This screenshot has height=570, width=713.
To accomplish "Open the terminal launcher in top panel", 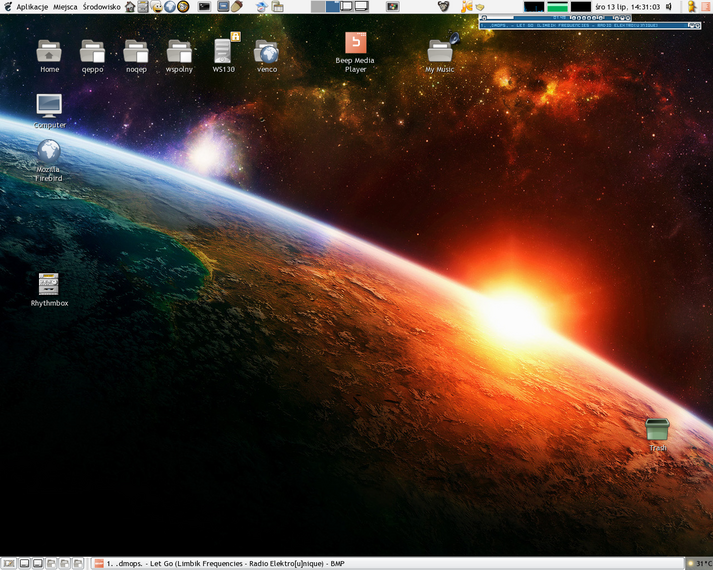I will pos(205,6).
